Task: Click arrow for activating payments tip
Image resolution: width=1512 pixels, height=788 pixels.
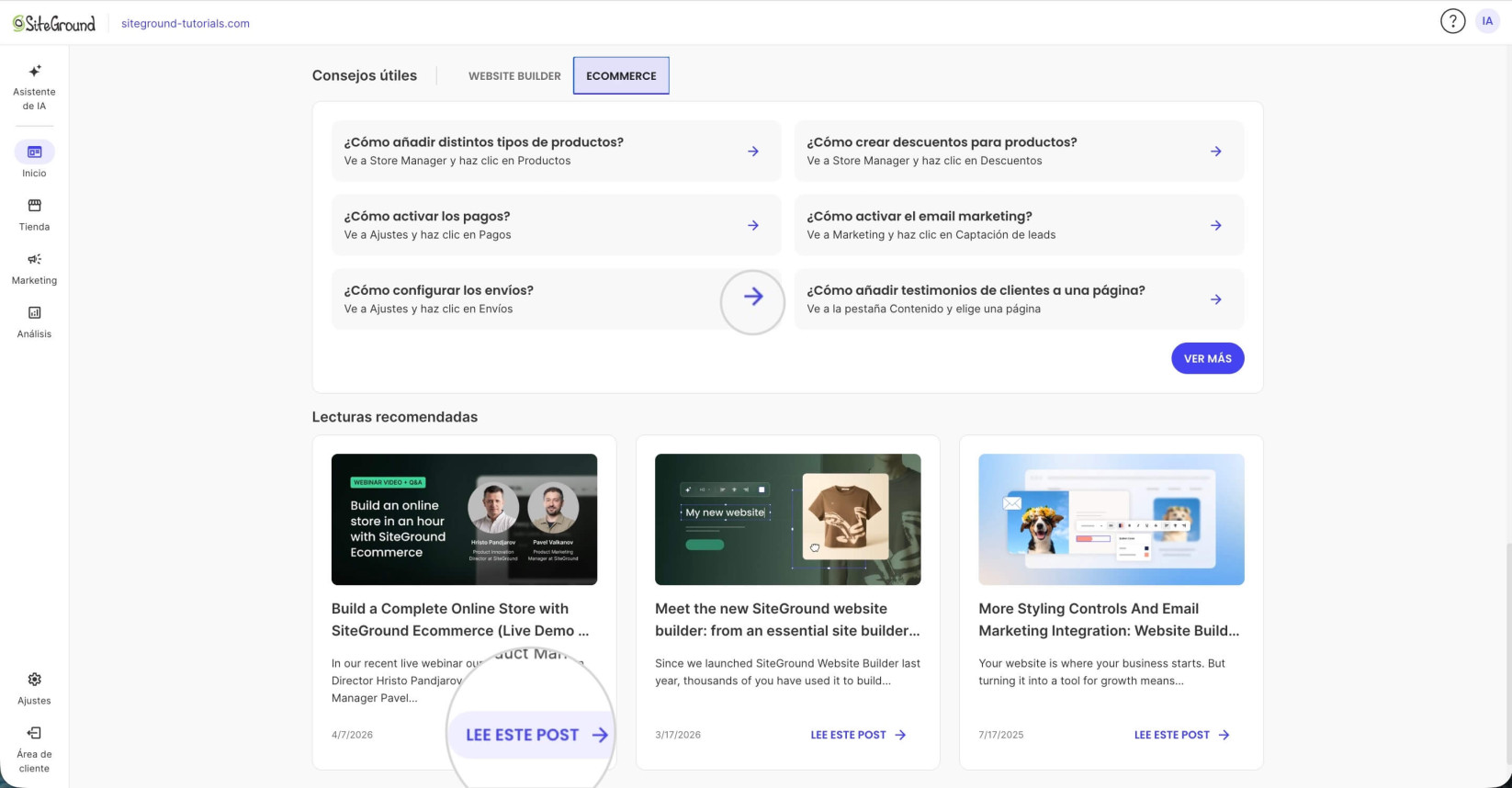Action: coord(753,225)
